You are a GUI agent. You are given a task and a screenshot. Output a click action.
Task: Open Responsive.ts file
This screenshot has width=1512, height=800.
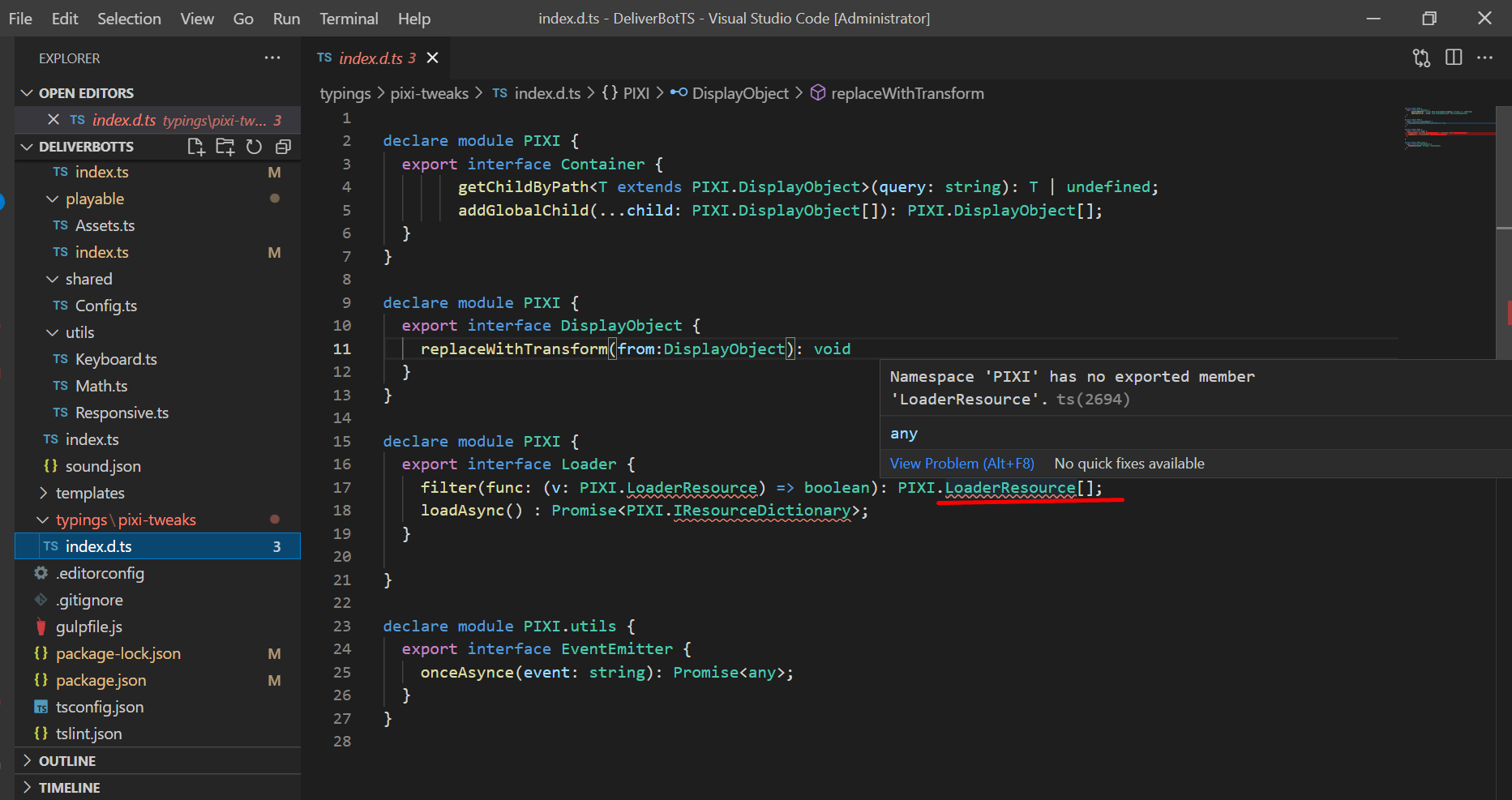122,413
